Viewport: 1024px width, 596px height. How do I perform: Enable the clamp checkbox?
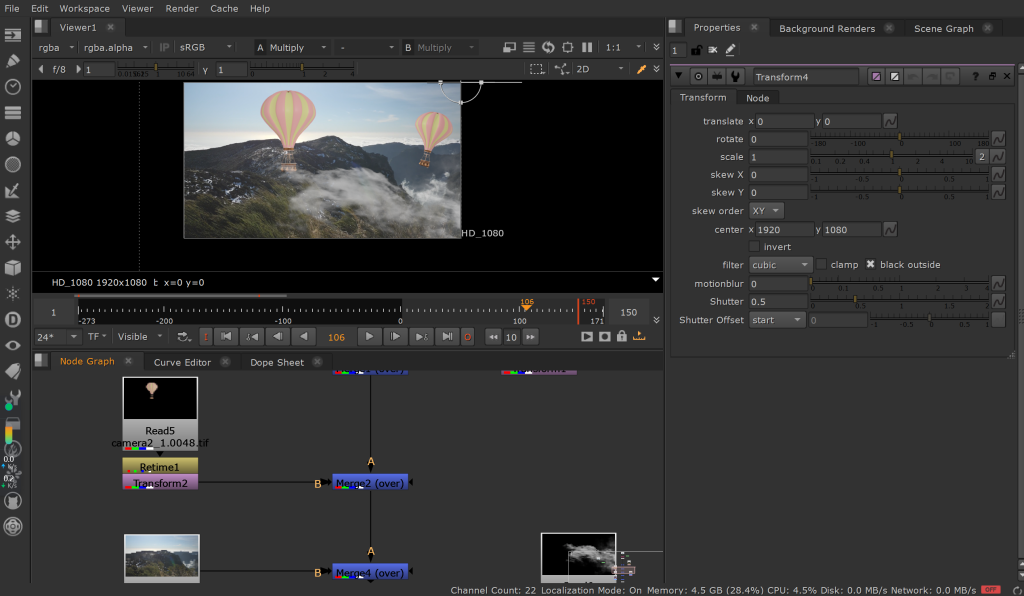click(821, 265)
